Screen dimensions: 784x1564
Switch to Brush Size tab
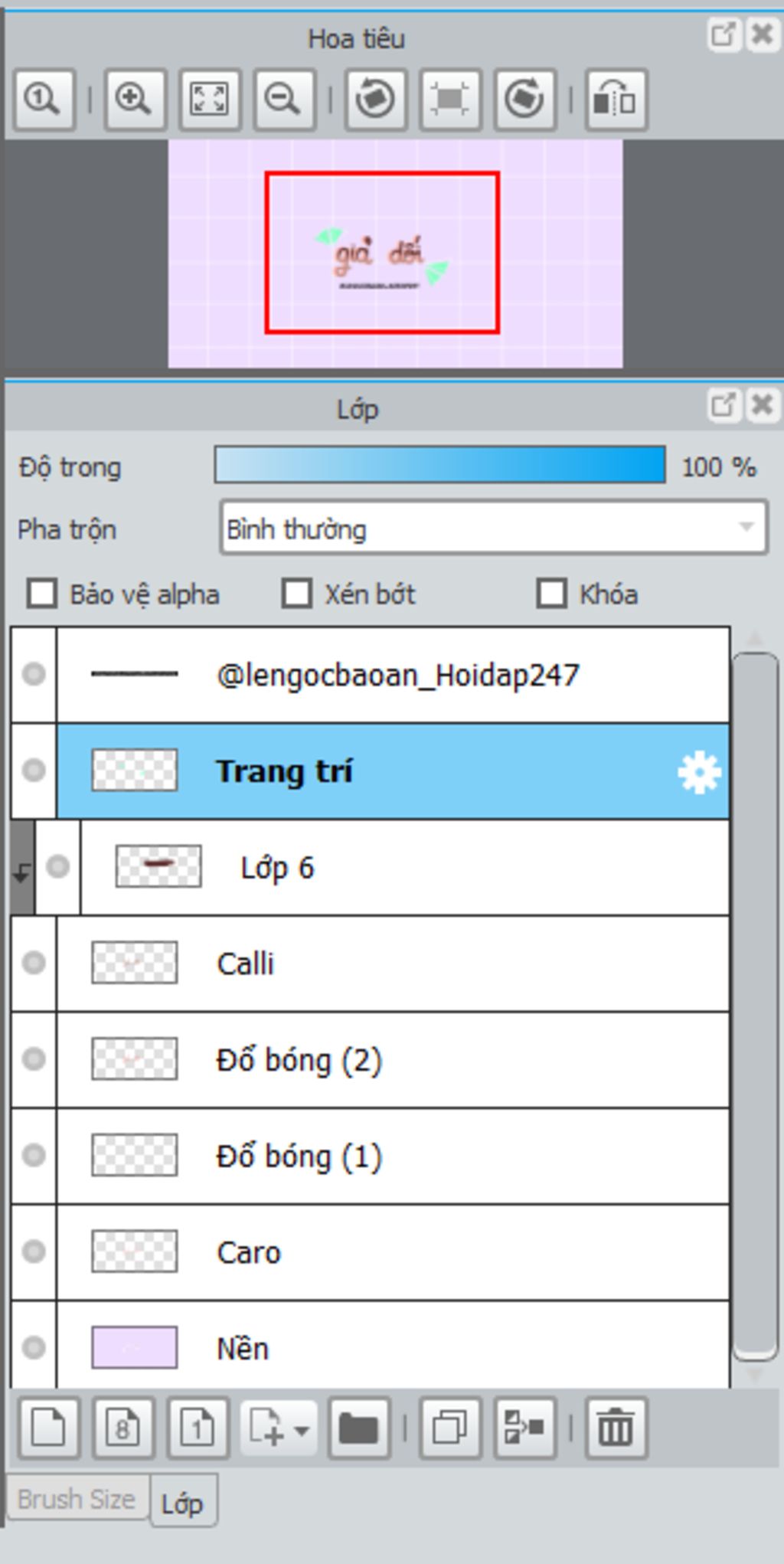point(77,1500)
